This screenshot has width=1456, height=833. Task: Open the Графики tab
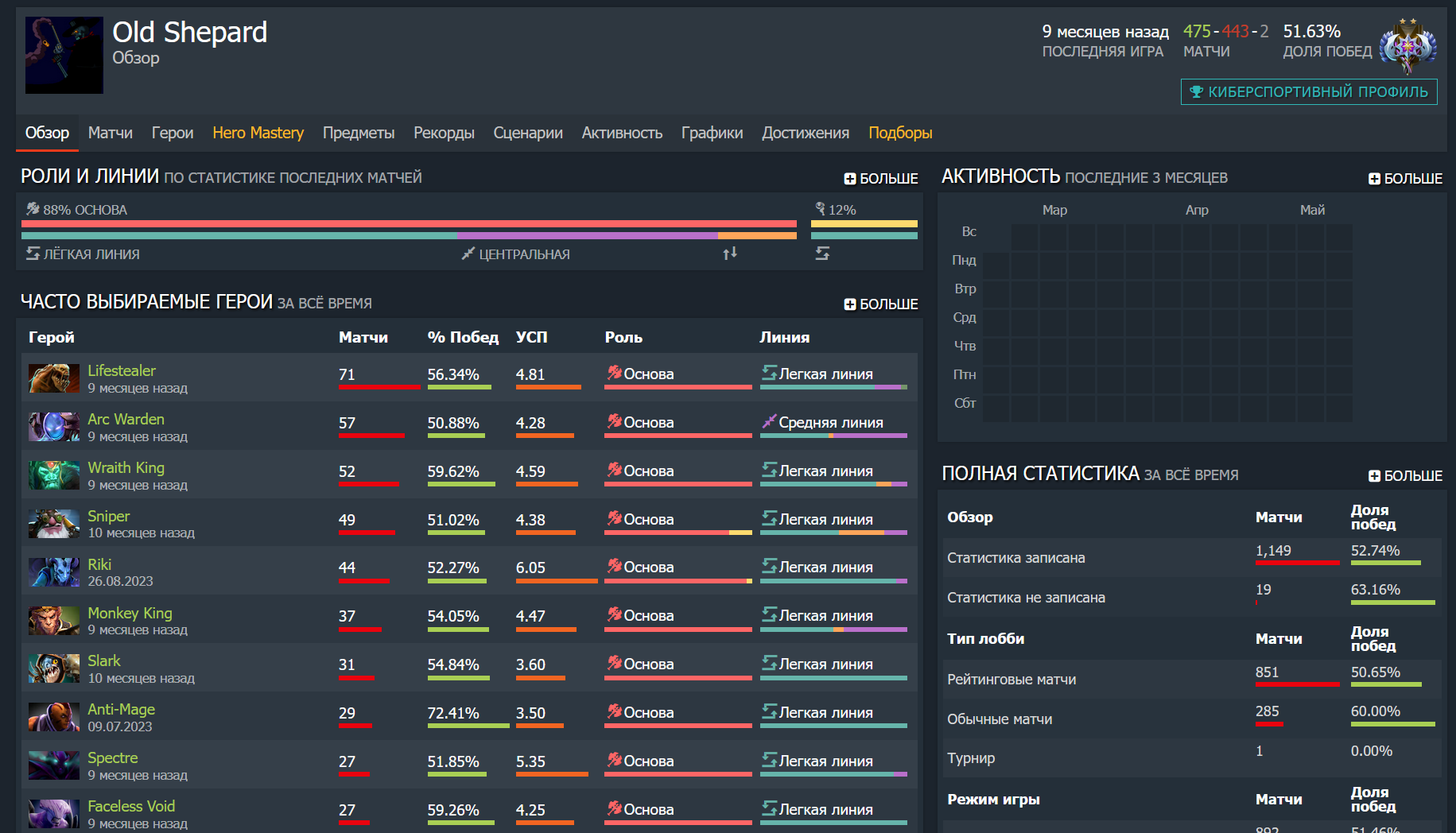712,133
